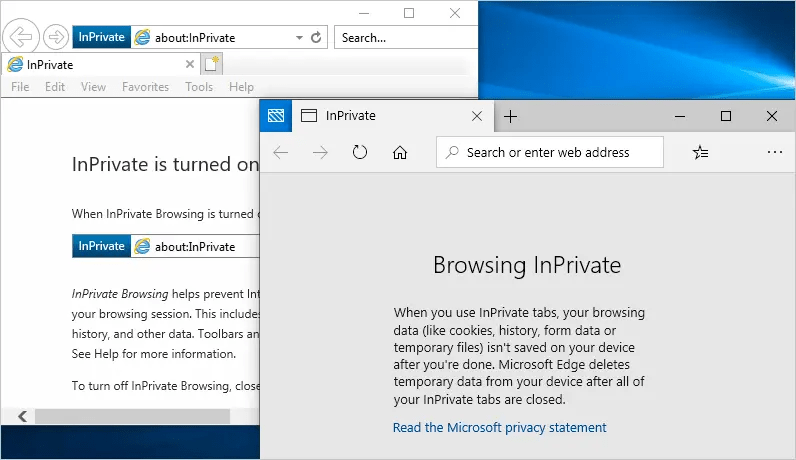Minimize the Internet Explorer window
Viewport: 796px width, 460px height.
coord(364,13)
